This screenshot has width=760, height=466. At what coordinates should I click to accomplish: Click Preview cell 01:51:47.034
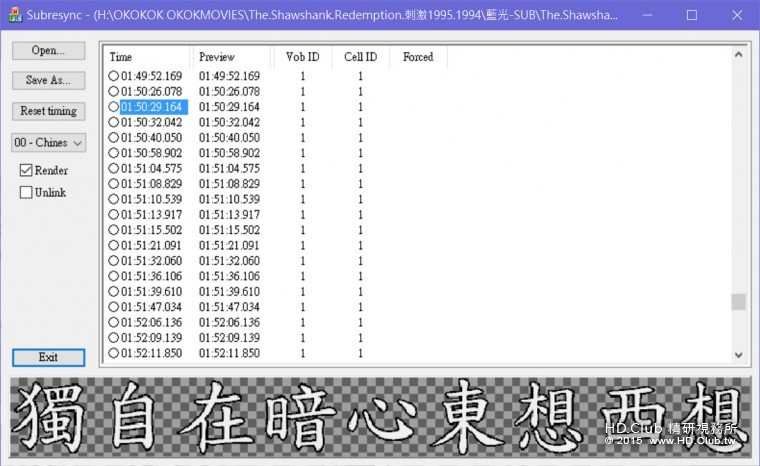[229, 307]
